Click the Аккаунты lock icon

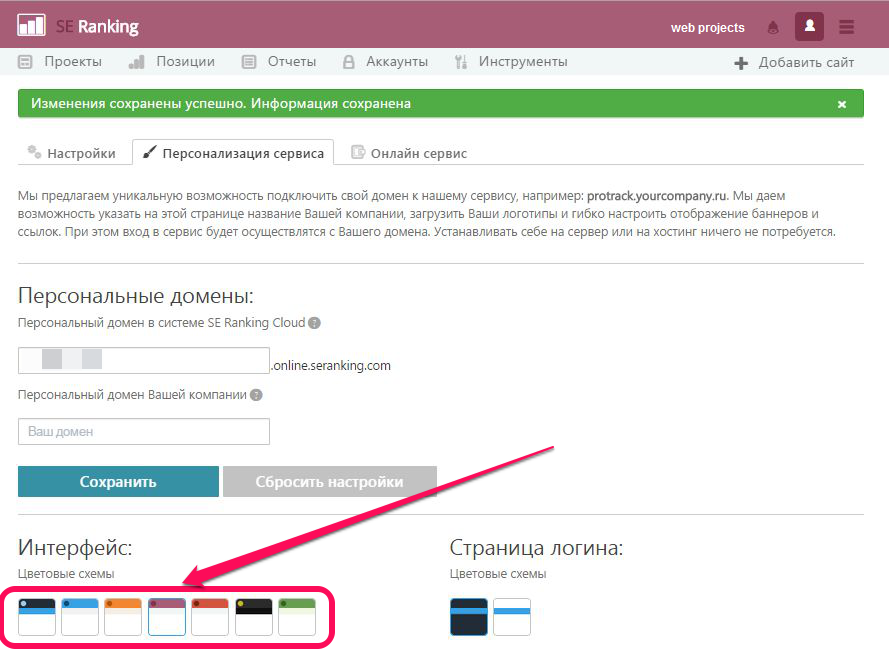(349, 62)
